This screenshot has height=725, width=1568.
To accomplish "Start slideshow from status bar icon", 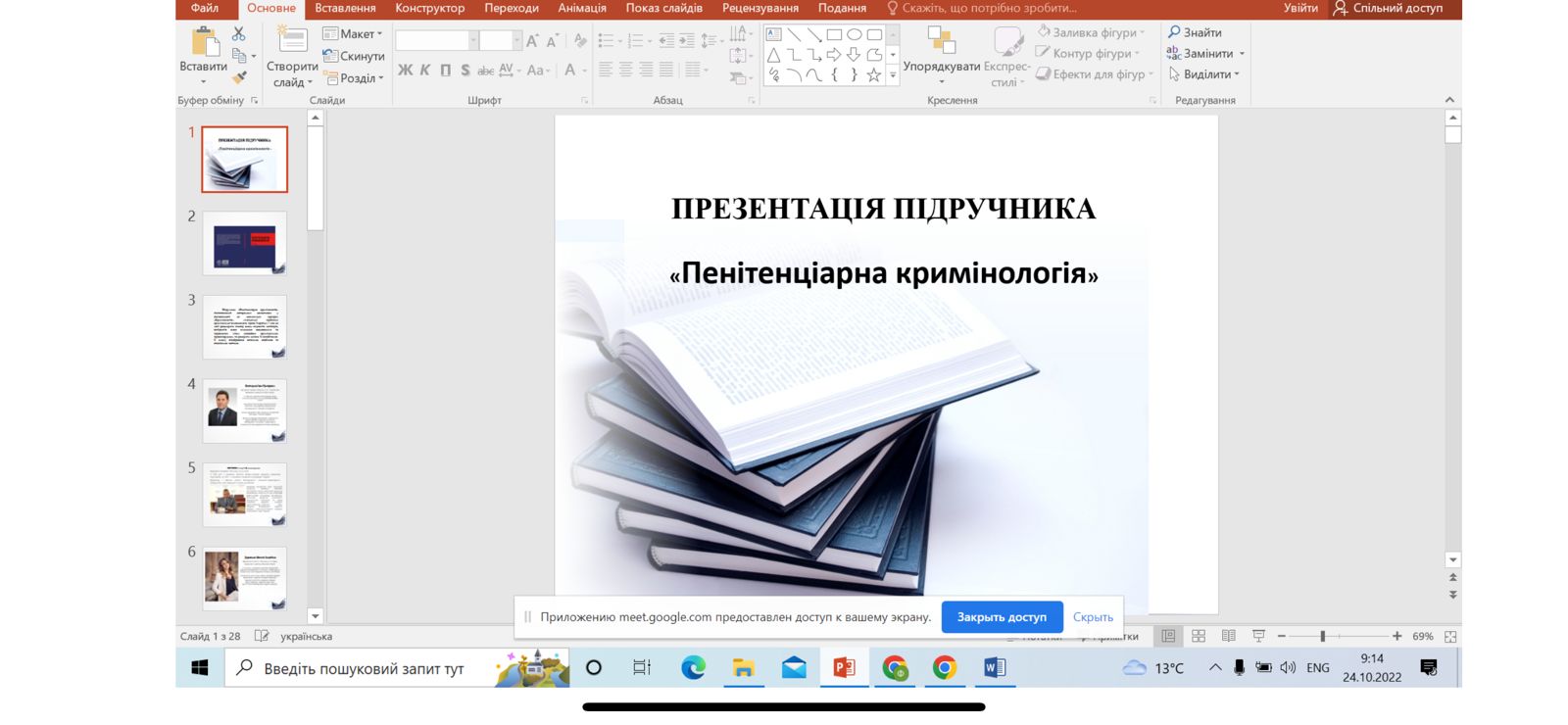I will [1259, 636].
